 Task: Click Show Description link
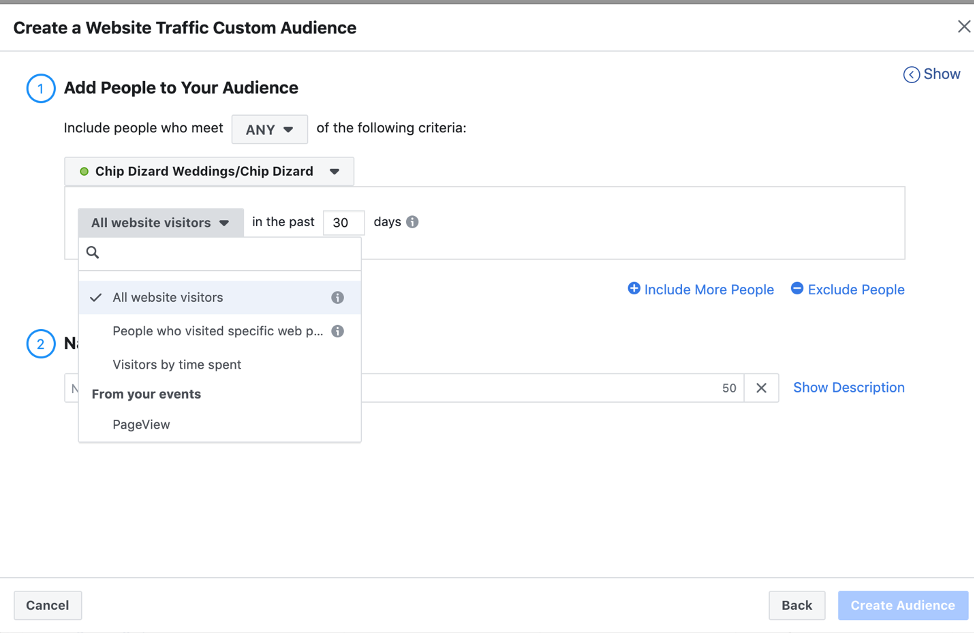[849, 388]
